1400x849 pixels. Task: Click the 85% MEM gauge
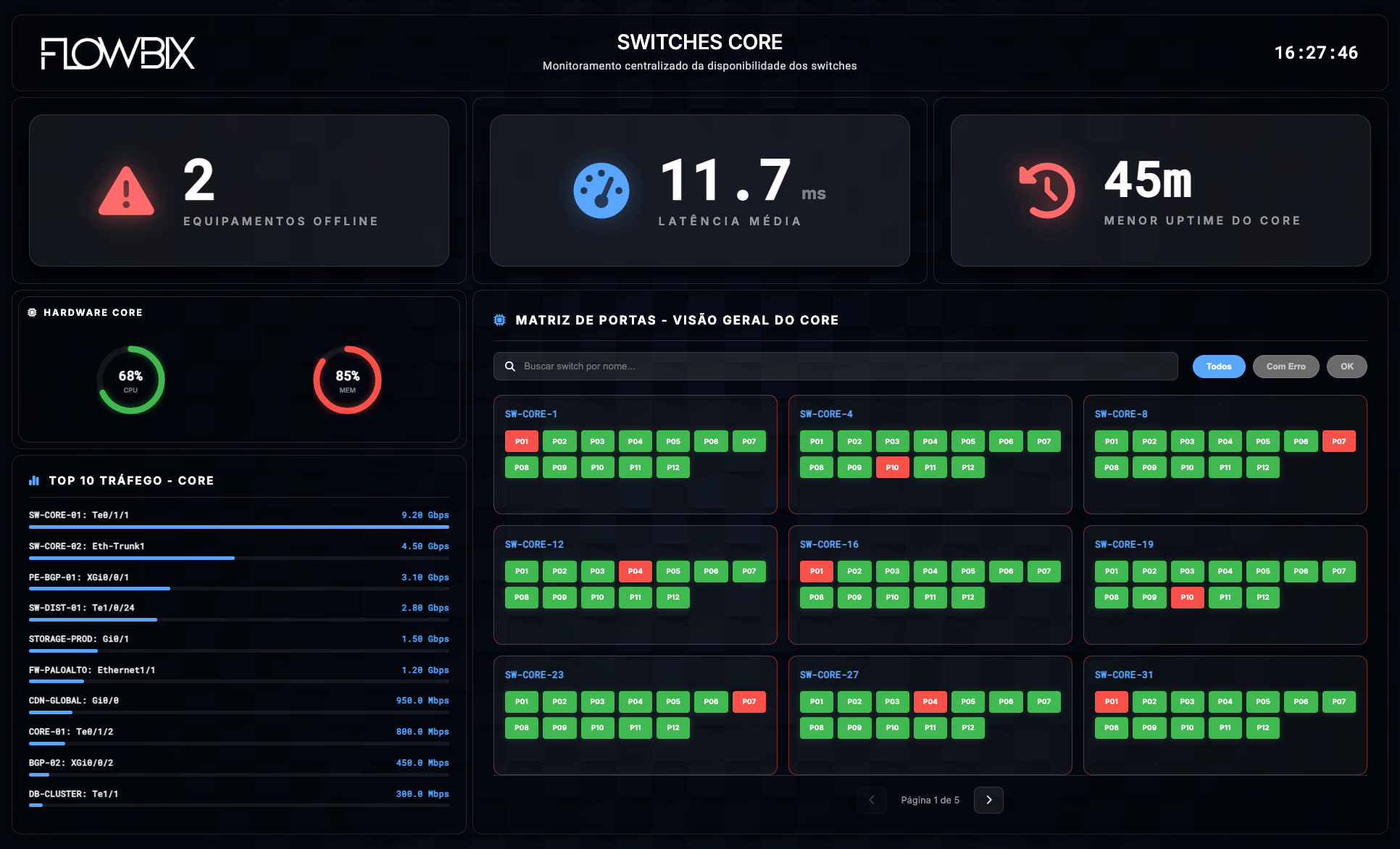click(347, 380)
